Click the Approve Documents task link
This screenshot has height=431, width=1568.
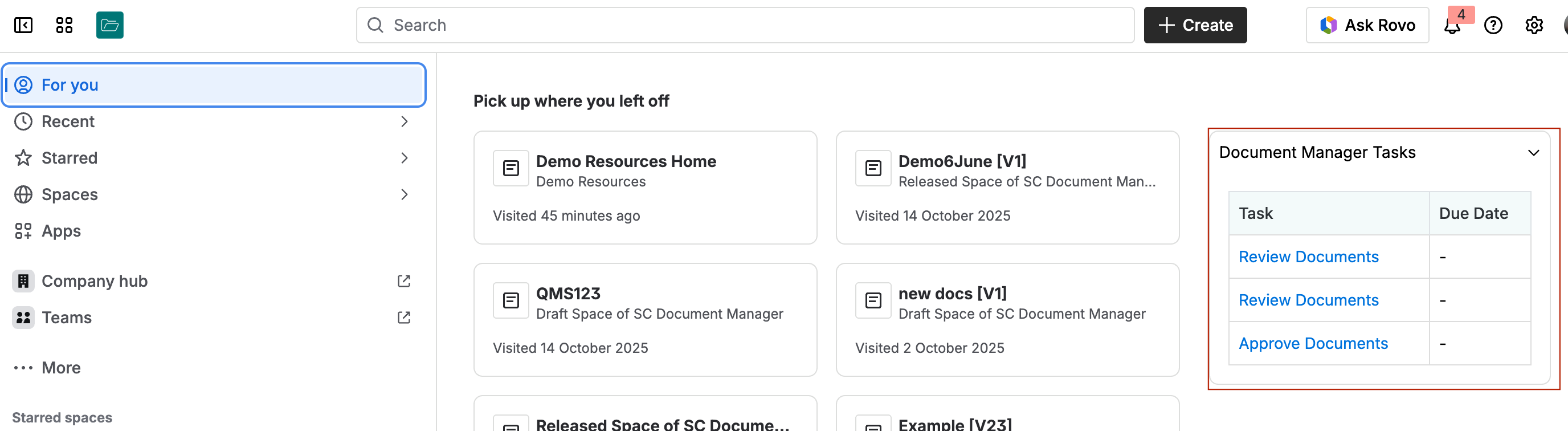(x=1313, y=343)
